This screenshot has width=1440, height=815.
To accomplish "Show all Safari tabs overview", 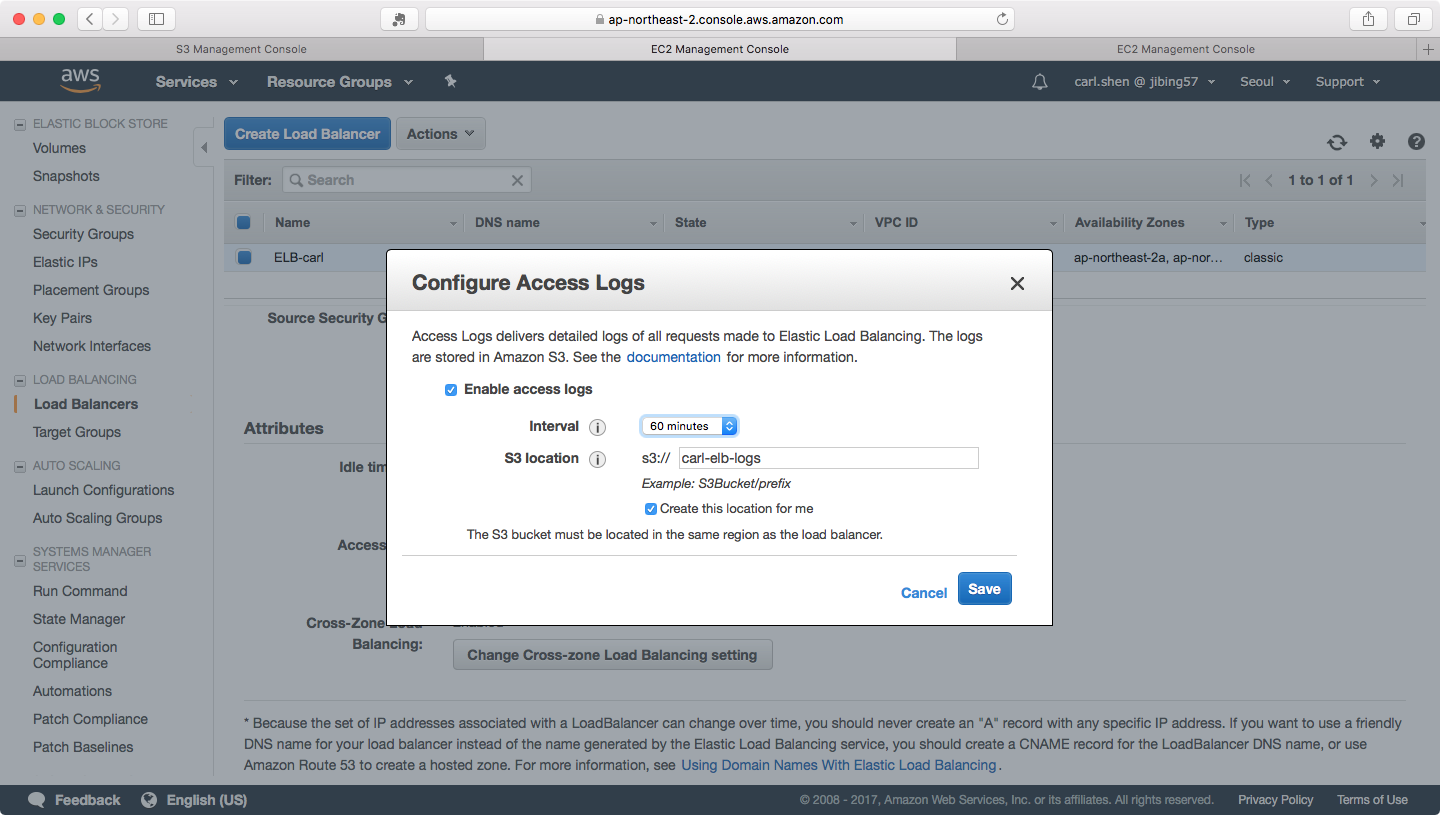I will click(1414, 18).
